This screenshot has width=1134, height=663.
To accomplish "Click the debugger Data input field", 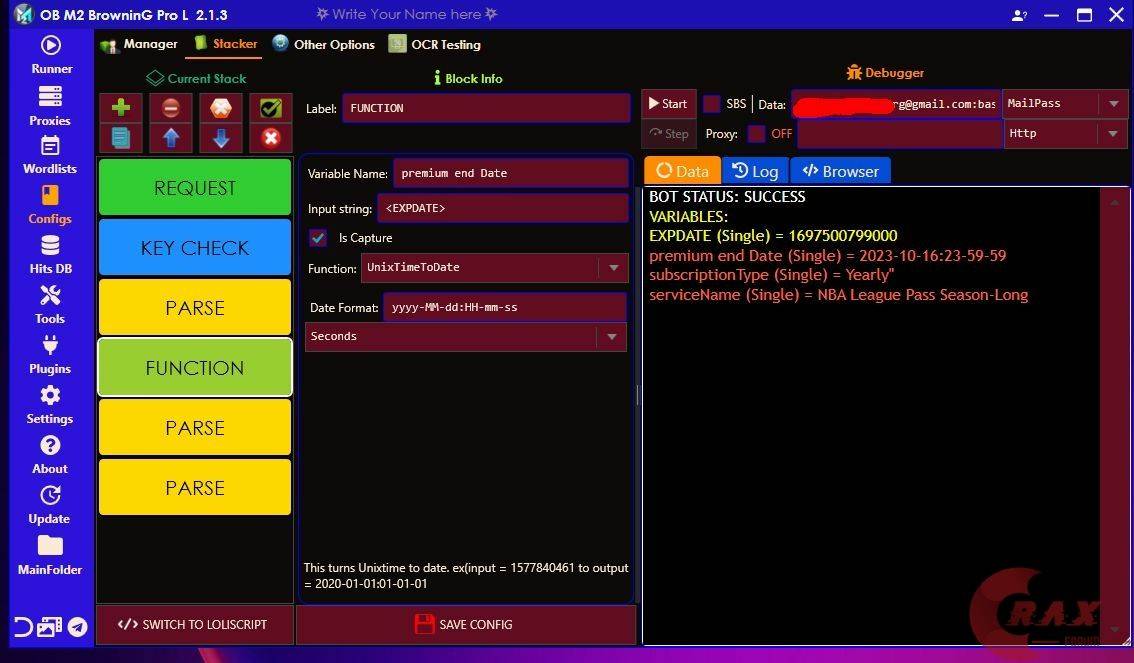I will tap(896, 103).
